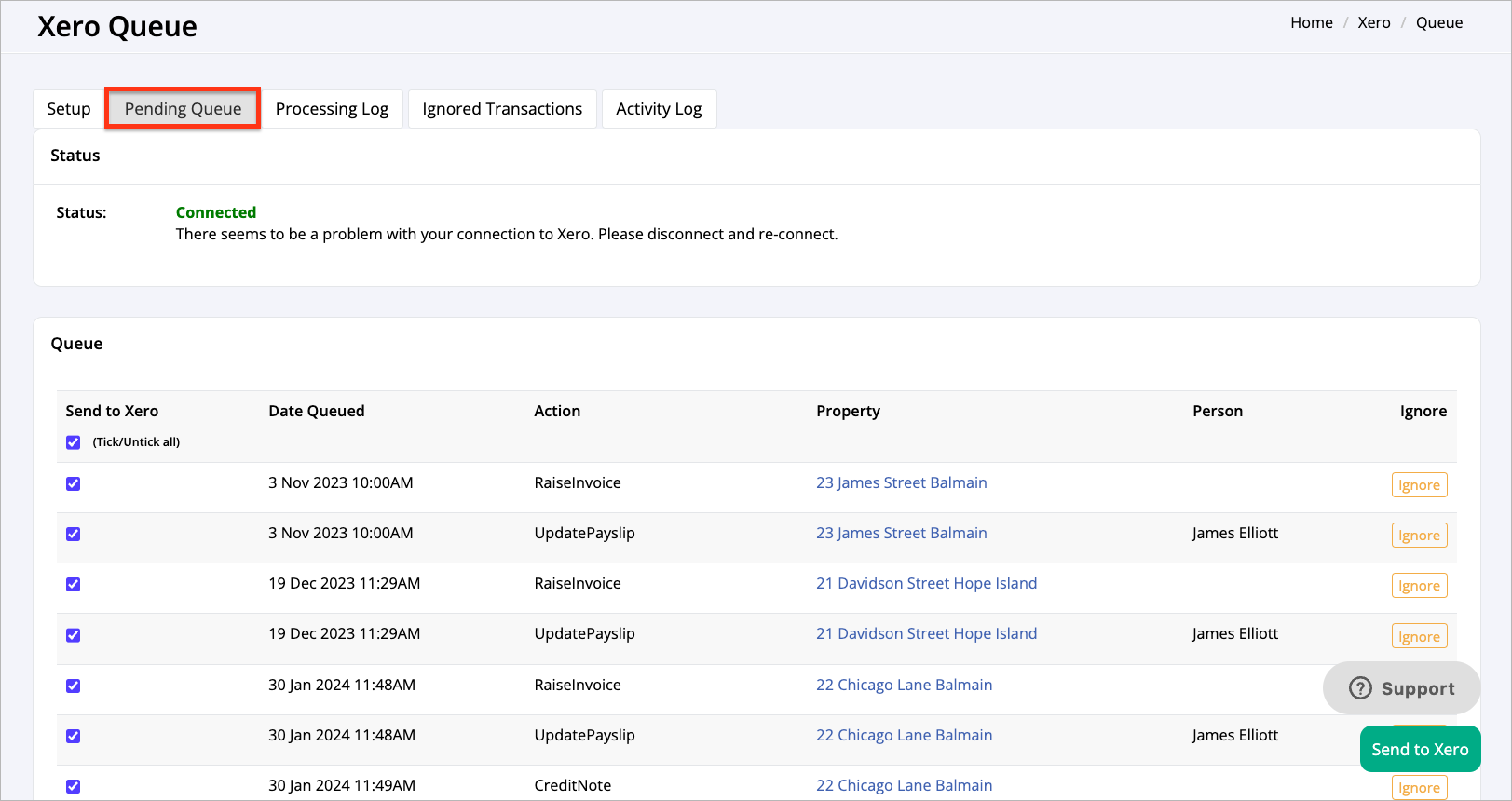Ignore the first 23 James Street RaiseInvoice
This screenshot has width=1512, height=801.
(1419, 485)
